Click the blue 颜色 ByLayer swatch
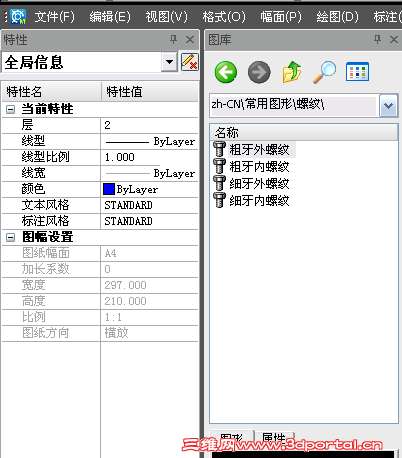 click(109, 189)
